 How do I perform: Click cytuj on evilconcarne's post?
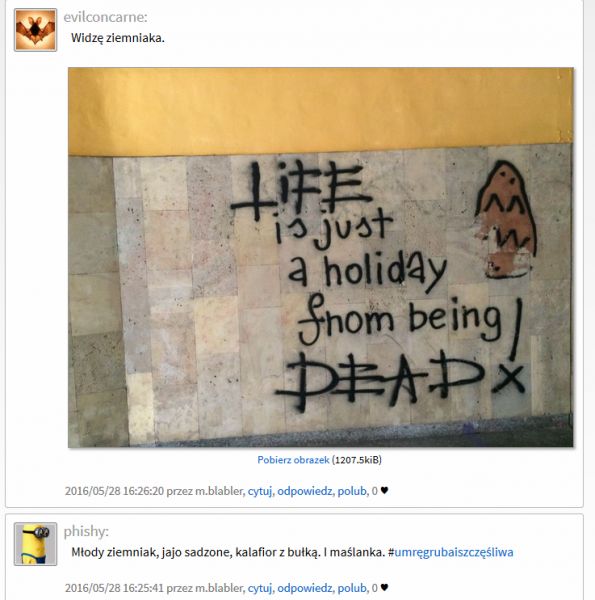click(x=260, y=491)
